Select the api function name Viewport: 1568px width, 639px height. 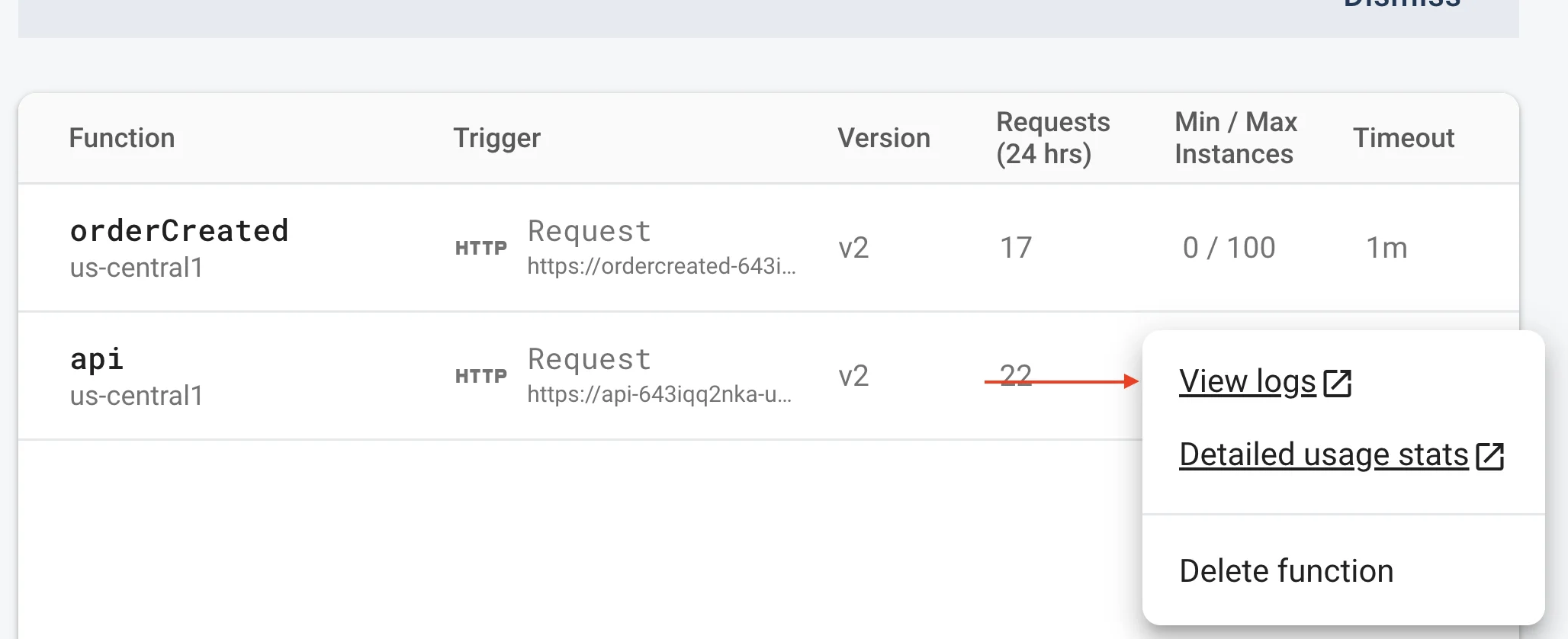(x=97, y=358)
